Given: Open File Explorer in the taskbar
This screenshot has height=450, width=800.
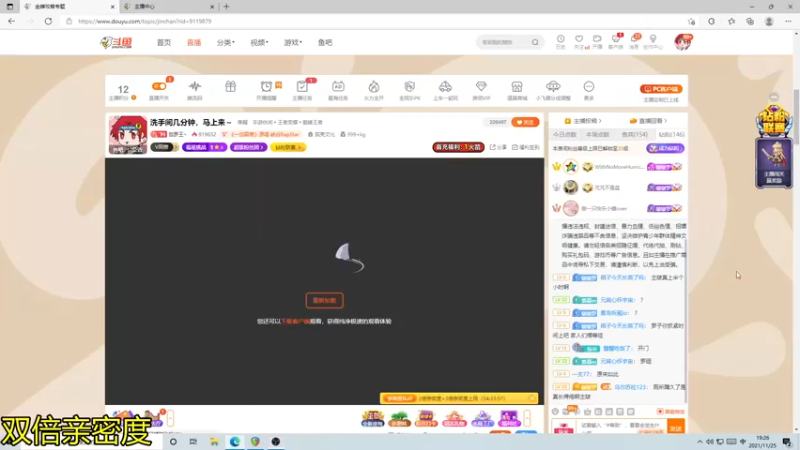Looking at the screenshot, I should point(214,442).
